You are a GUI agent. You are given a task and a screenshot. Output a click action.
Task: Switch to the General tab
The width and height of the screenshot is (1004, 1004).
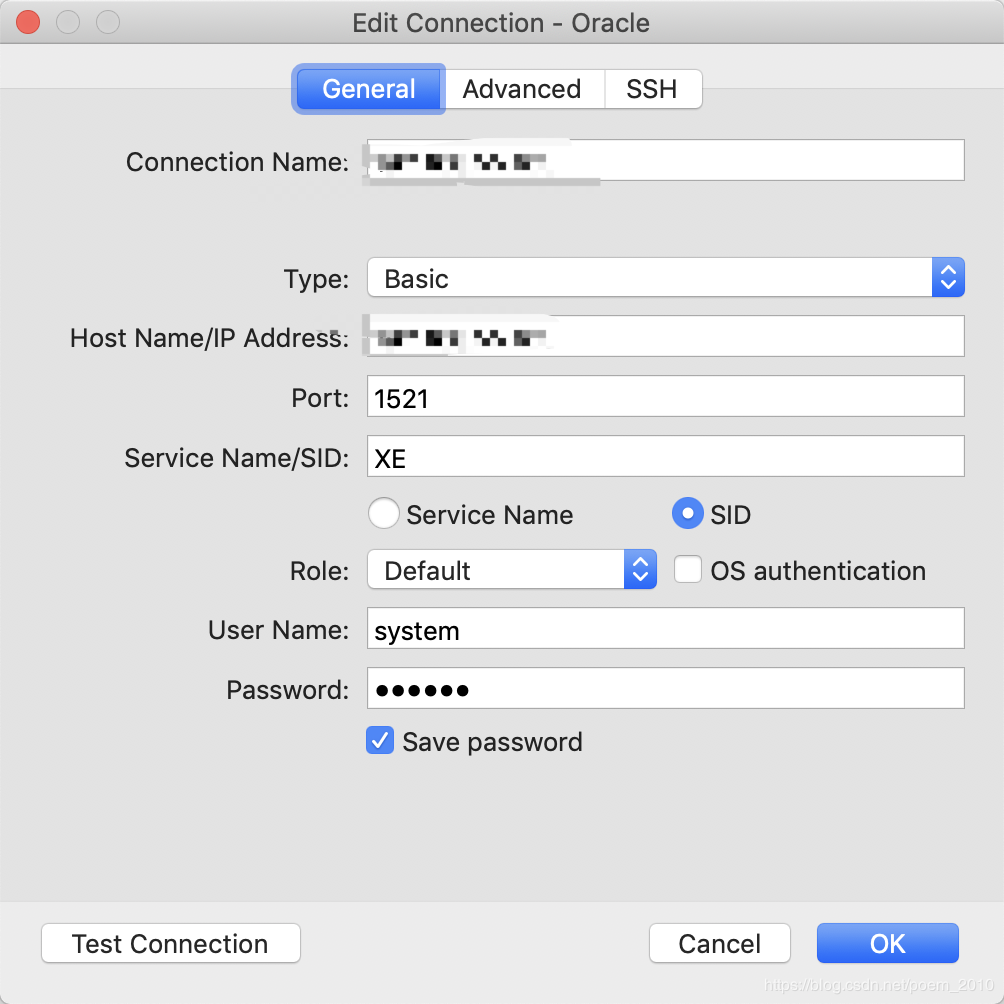tap(368, 89)
